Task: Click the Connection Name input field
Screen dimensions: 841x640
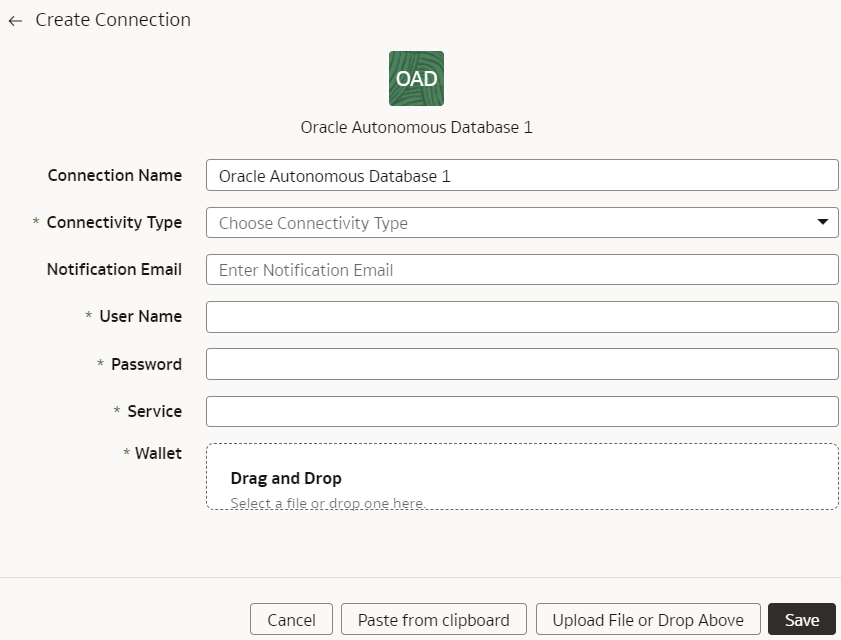Action: [522, 175]
